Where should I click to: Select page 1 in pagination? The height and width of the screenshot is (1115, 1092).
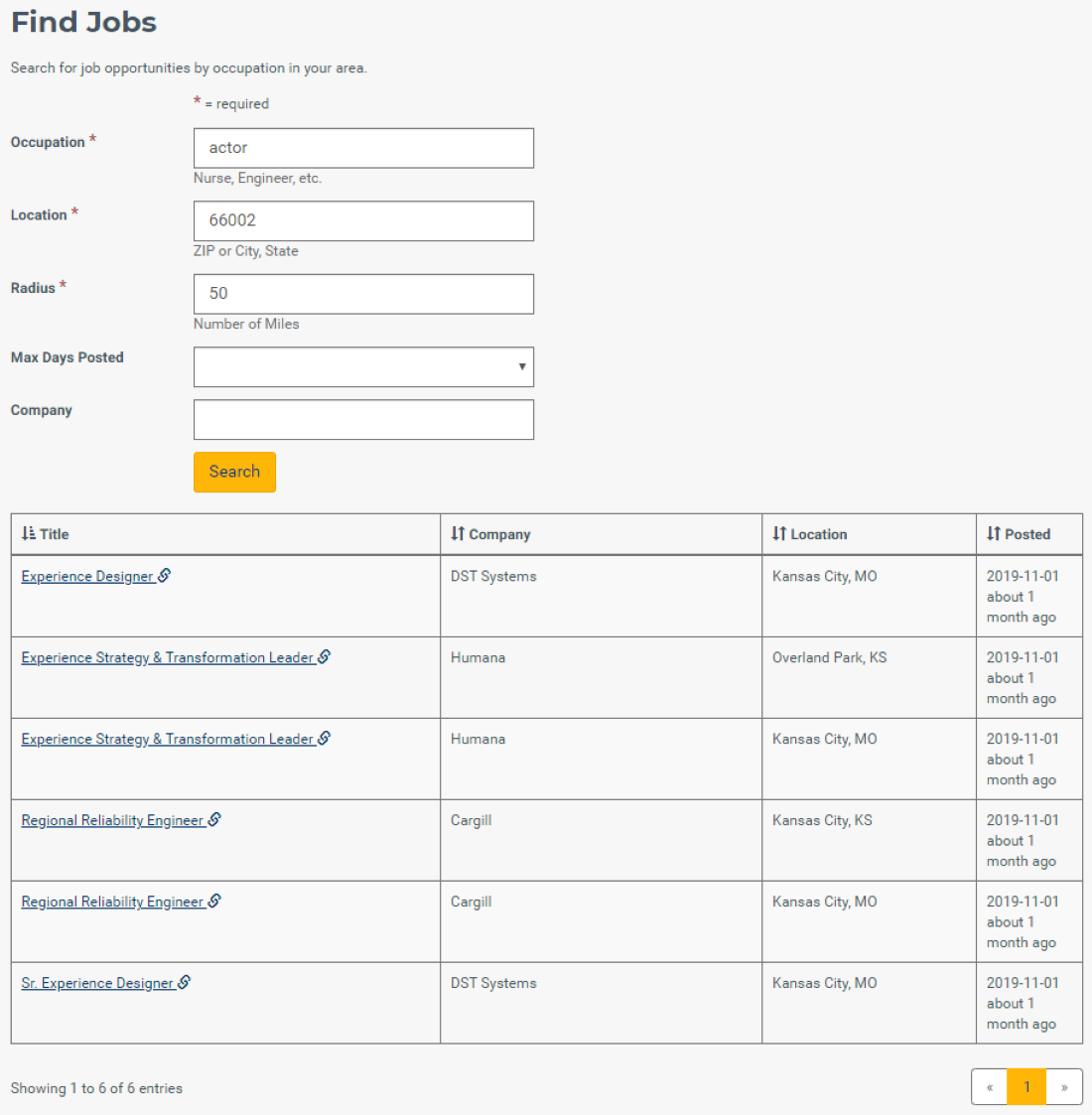pos(1026,1086)
